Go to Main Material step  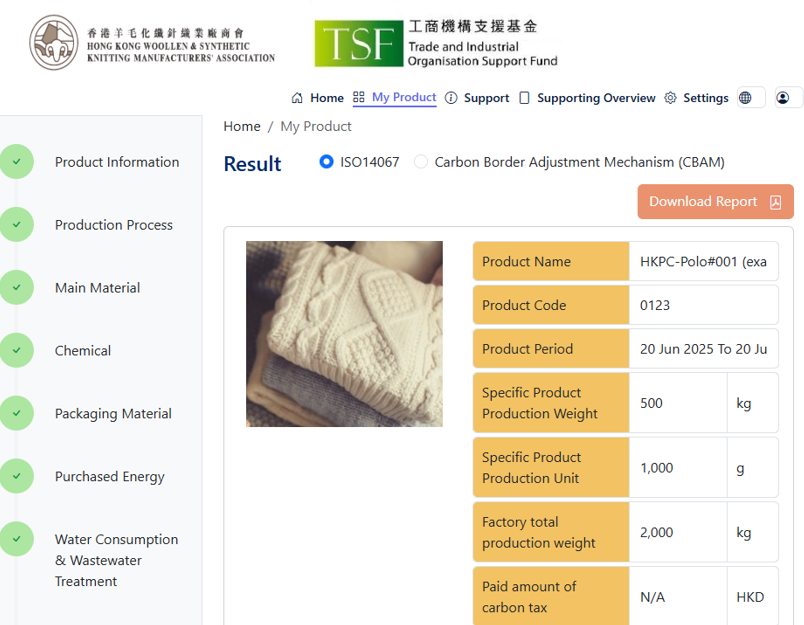[x=97, y=288]
